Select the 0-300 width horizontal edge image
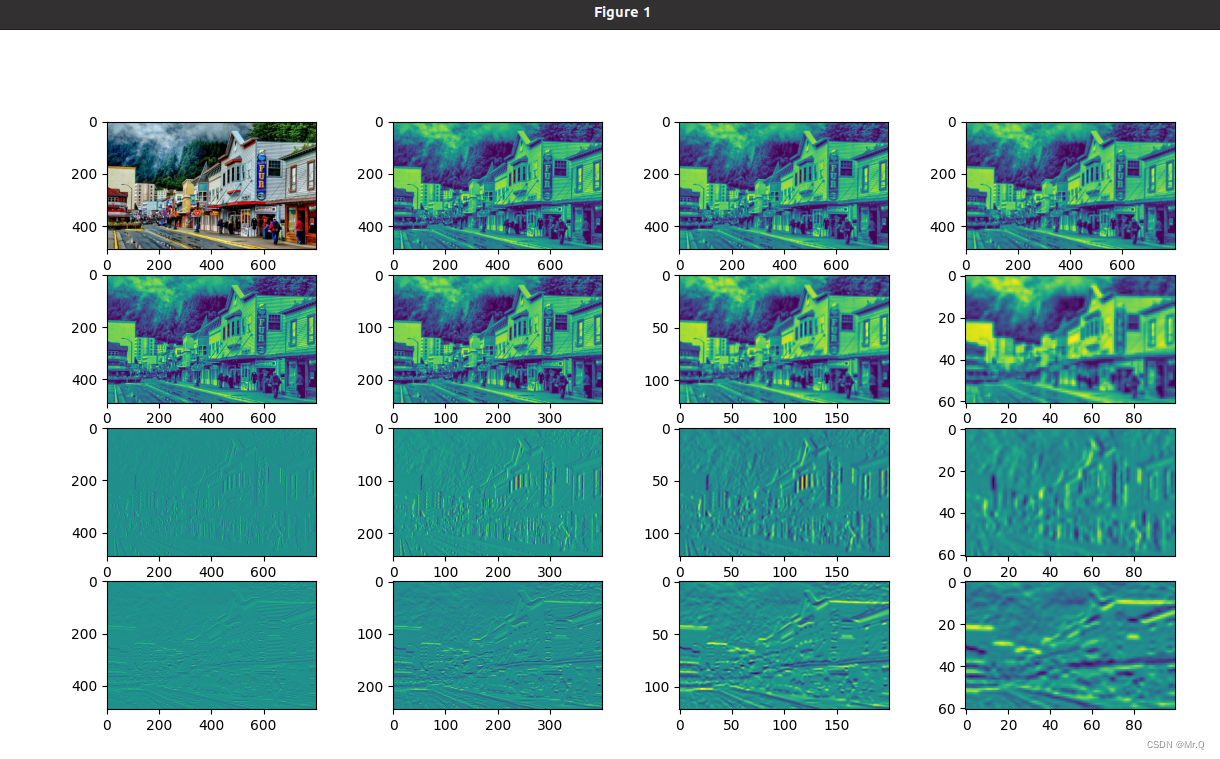Screen dimensions: 1220x759 (x=497, y=645)
